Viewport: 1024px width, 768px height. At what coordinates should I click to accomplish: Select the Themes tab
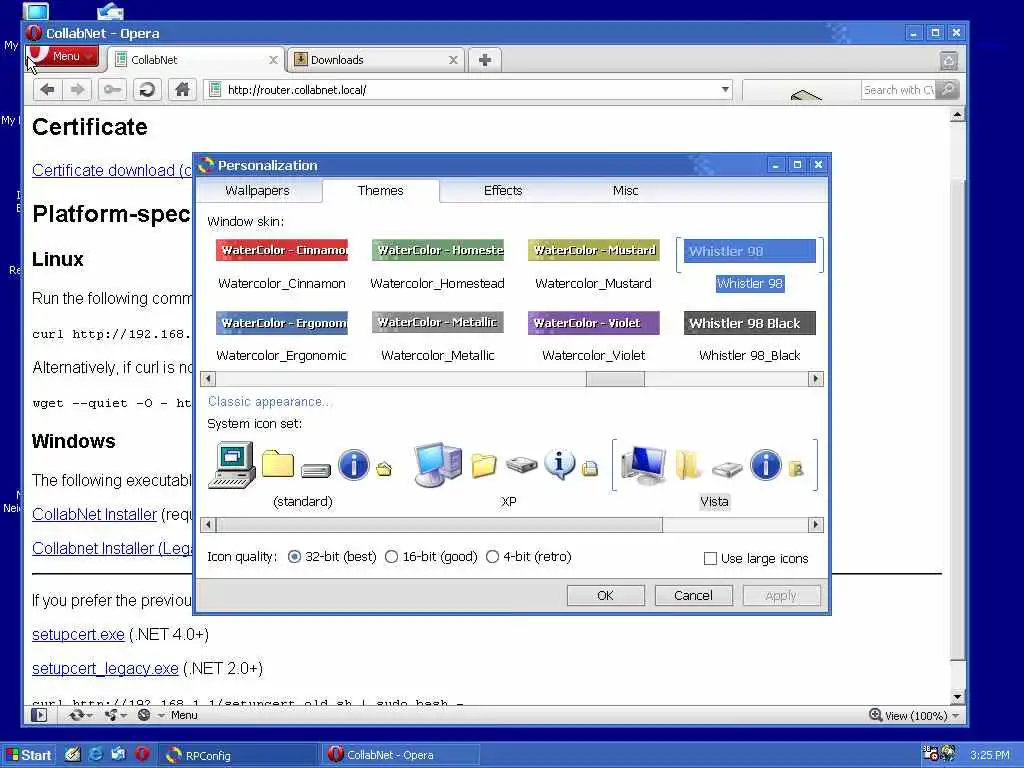coord(381,191)
